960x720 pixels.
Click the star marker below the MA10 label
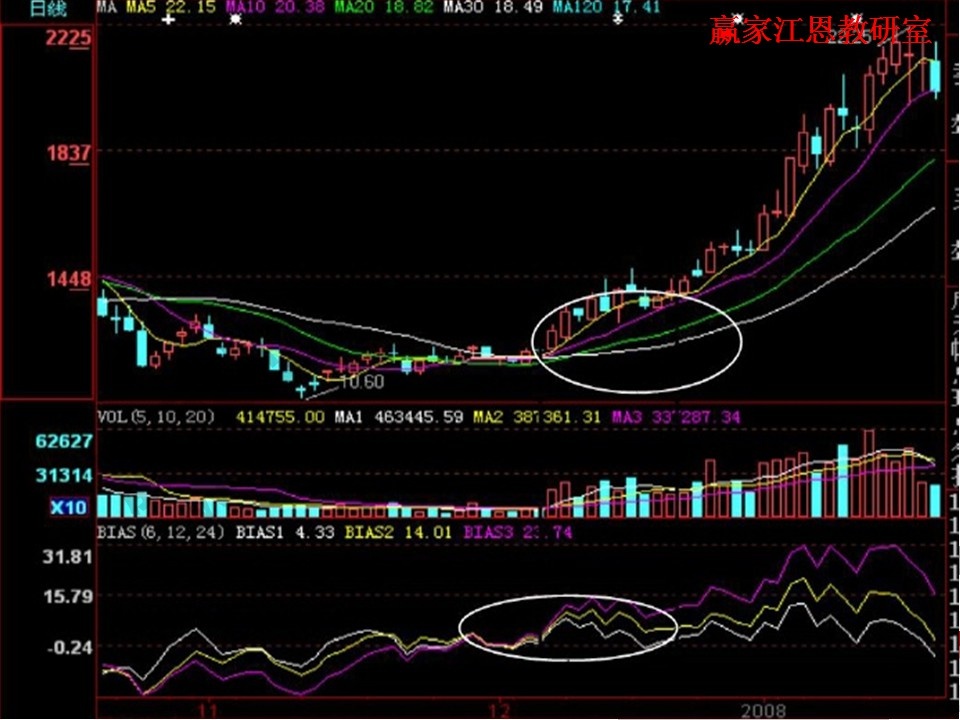[x=236, y=20]
